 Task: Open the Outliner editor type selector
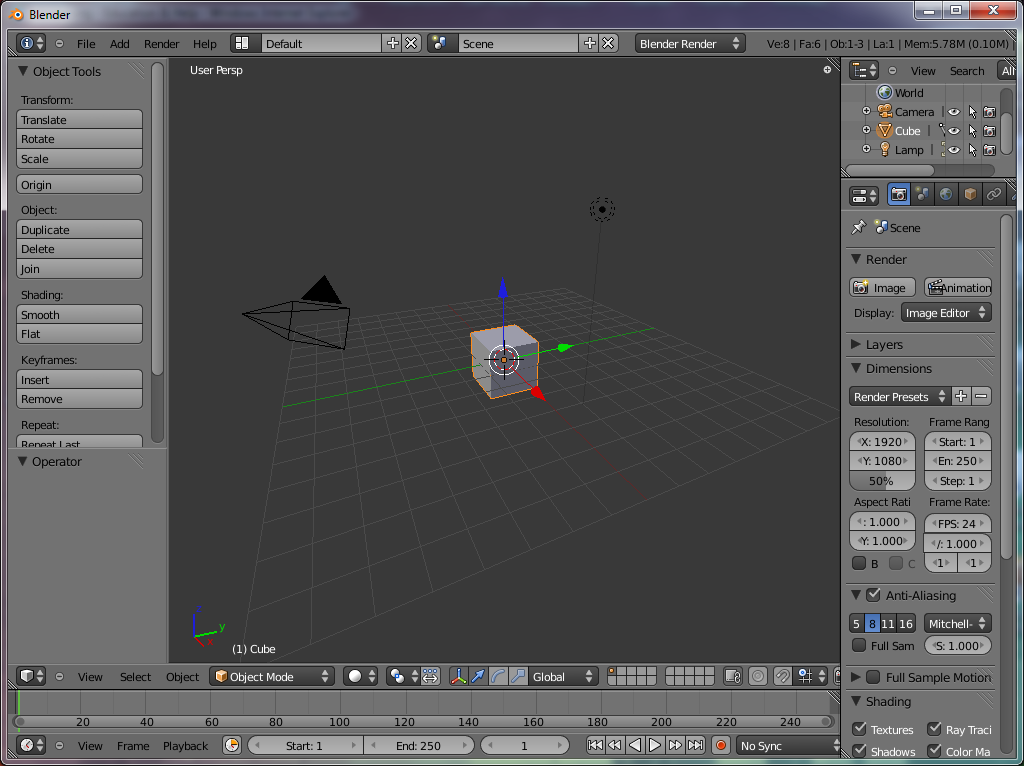click(x=864, y=71)
